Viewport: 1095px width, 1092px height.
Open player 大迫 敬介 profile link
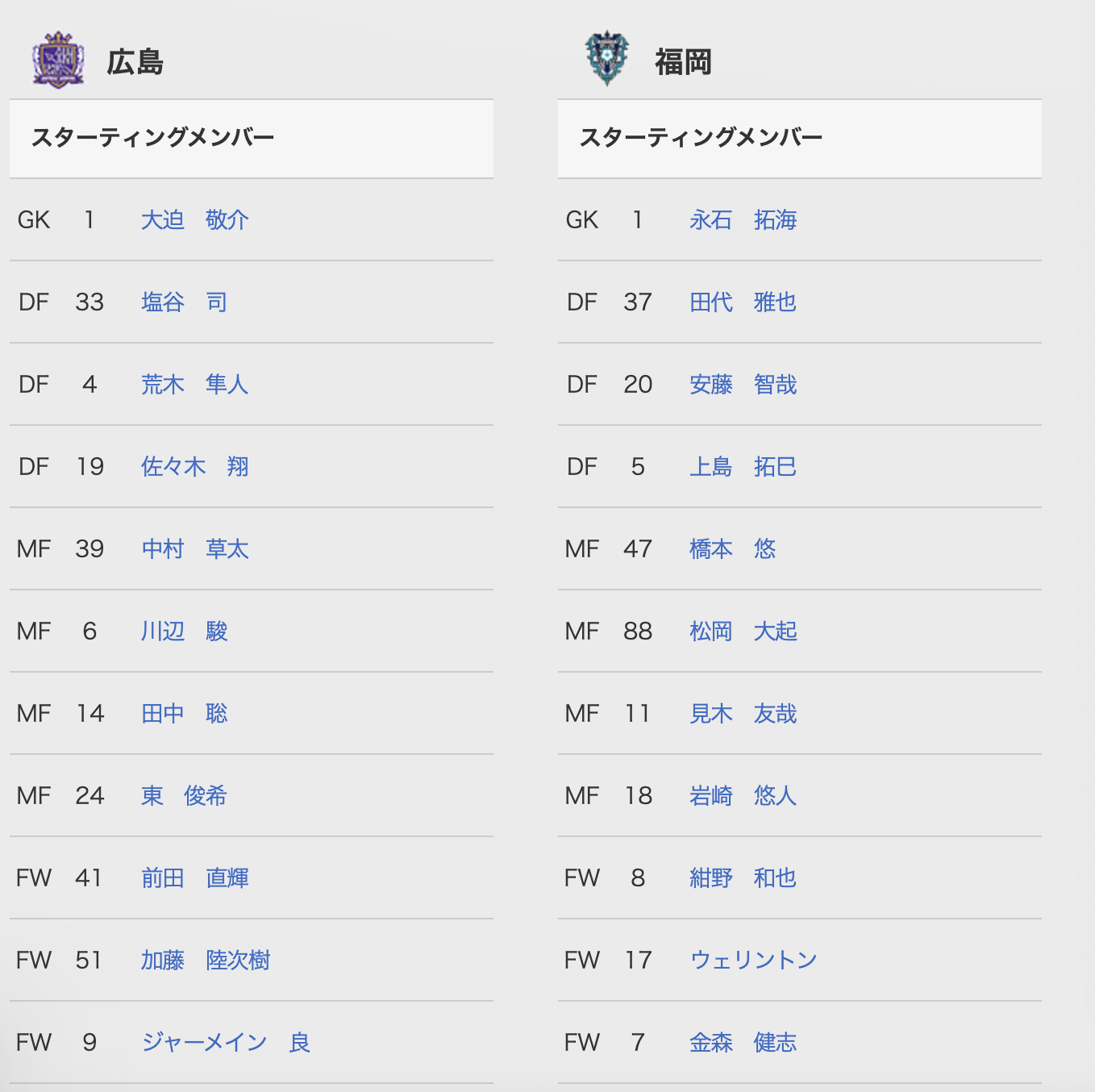[195, 219]
